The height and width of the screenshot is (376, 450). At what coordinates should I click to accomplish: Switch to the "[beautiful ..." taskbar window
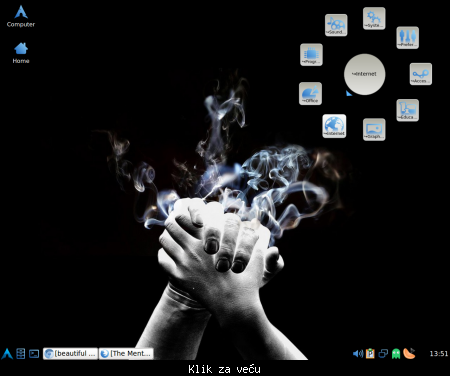(70, 353)
